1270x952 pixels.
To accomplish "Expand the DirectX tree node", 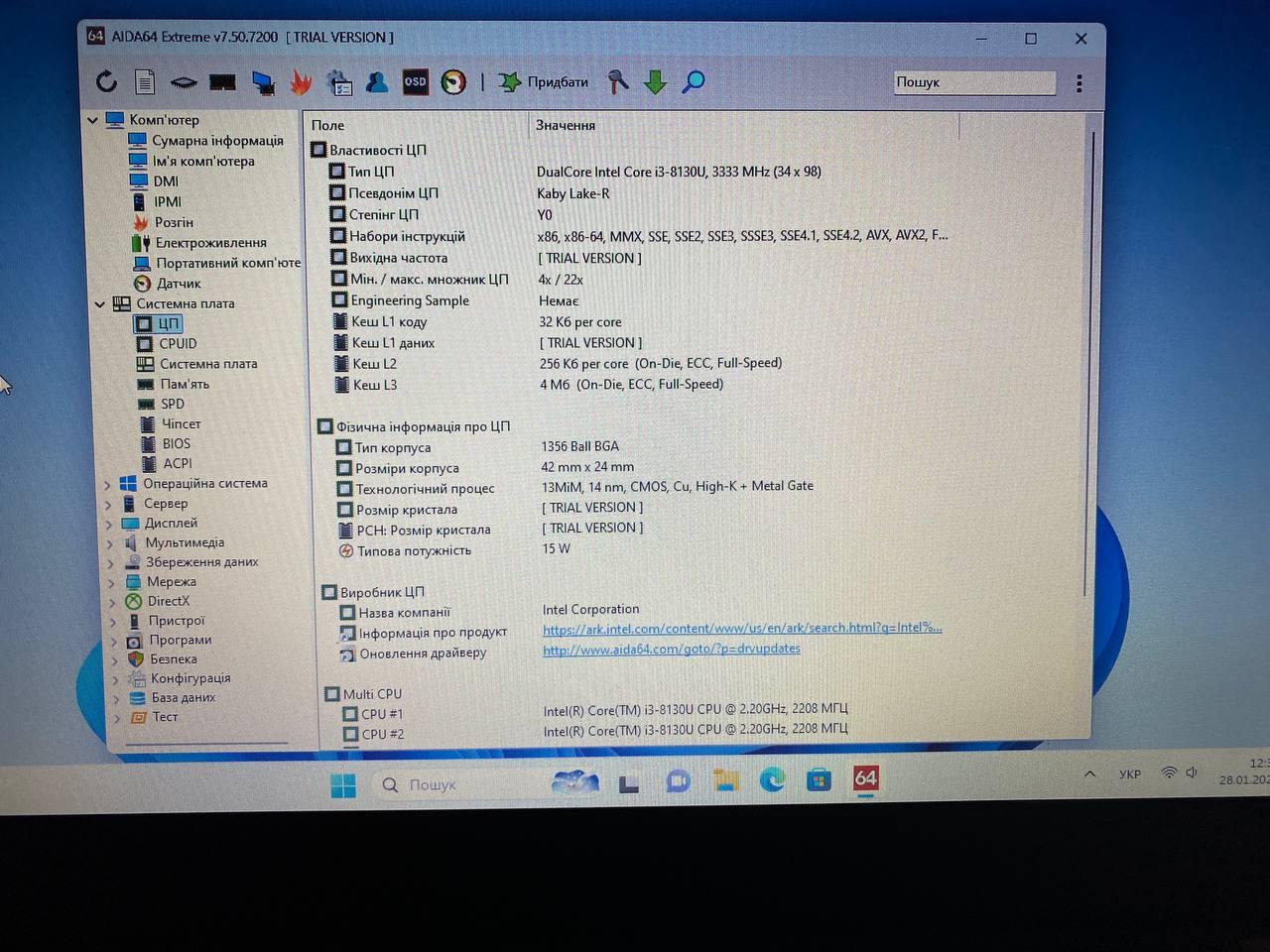I will [113, 602].
